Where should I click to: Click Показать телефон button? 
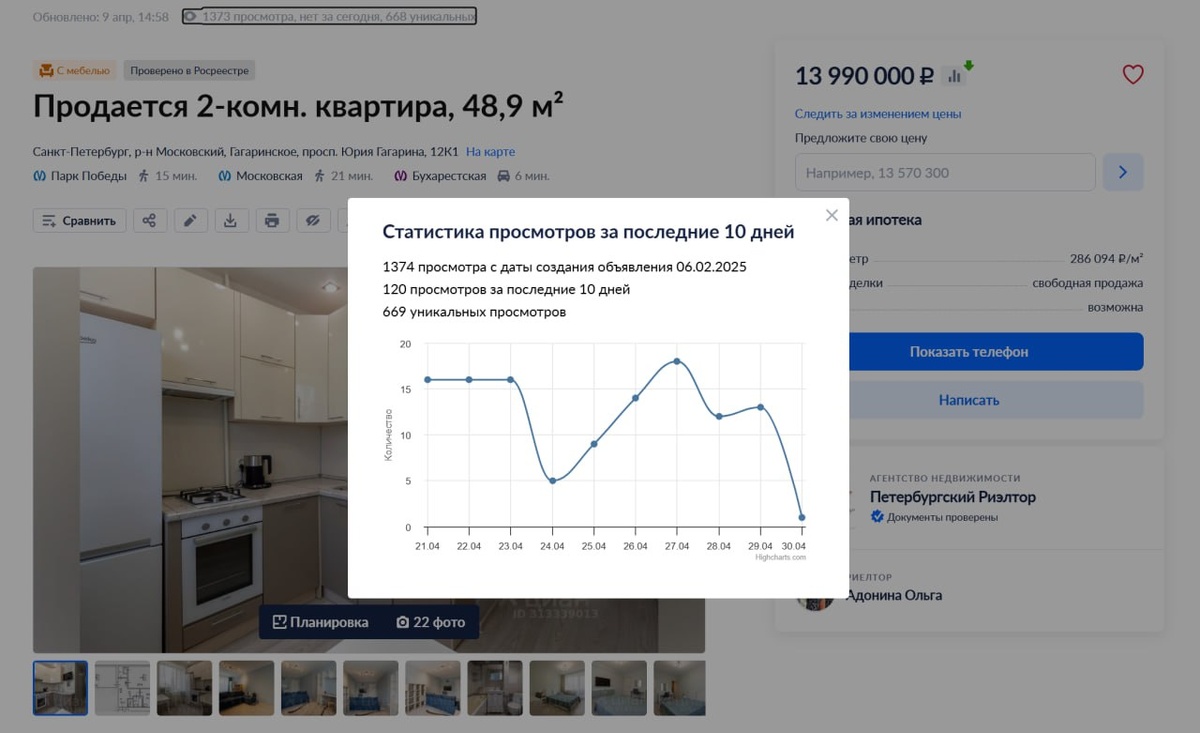[969, 352]
